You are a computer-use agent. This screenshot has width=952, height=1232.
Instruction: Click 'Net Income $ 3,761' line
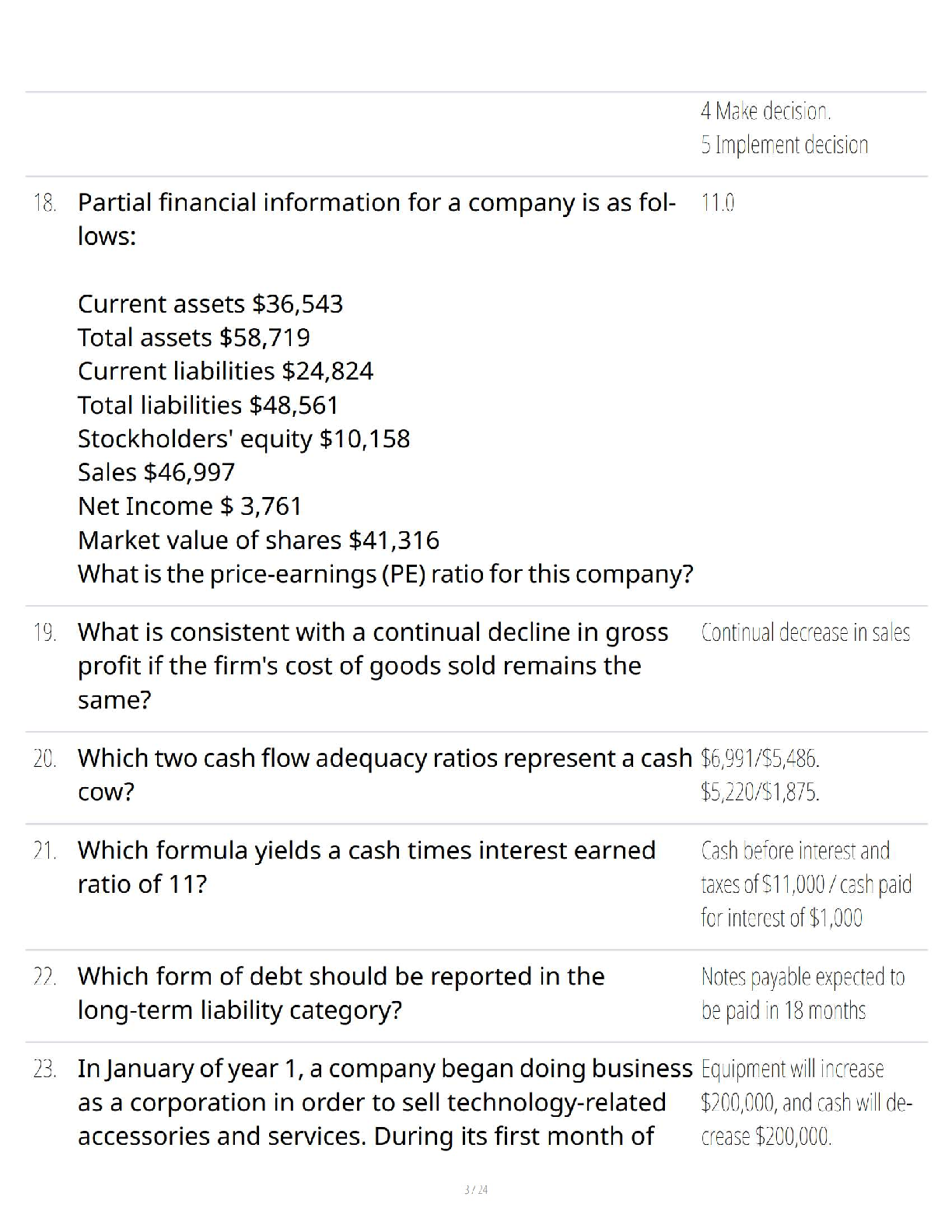(x=190, y=506)
